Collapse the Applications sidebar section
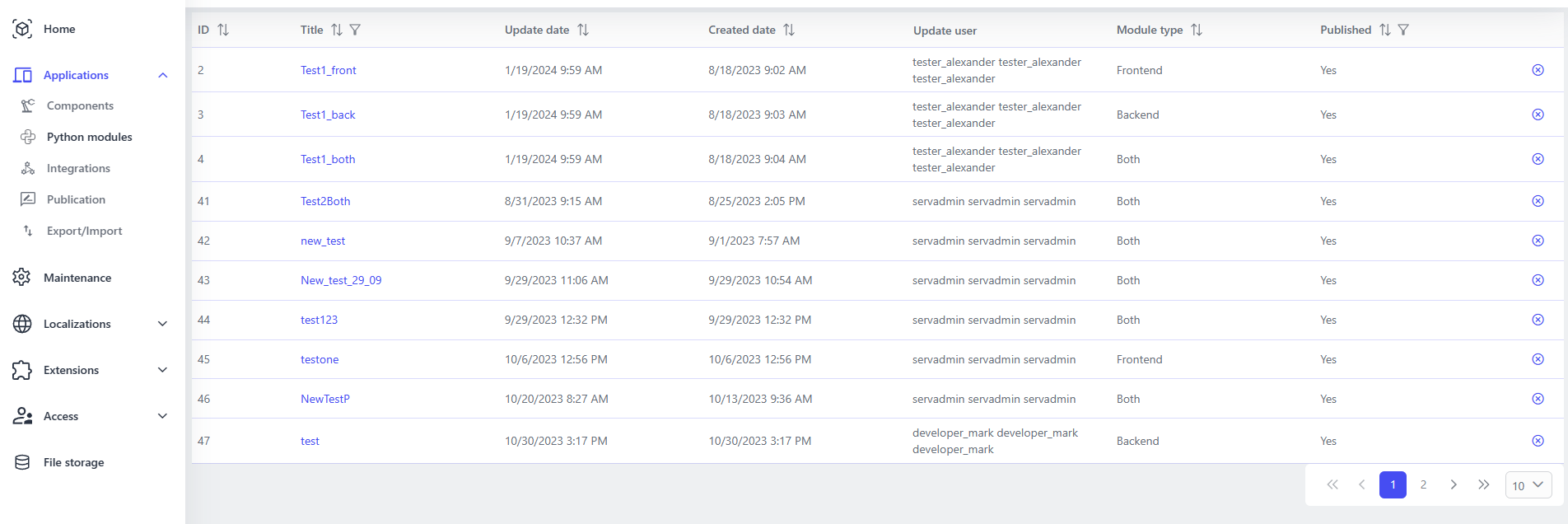Screen dimensions: 1568x524 162,75
